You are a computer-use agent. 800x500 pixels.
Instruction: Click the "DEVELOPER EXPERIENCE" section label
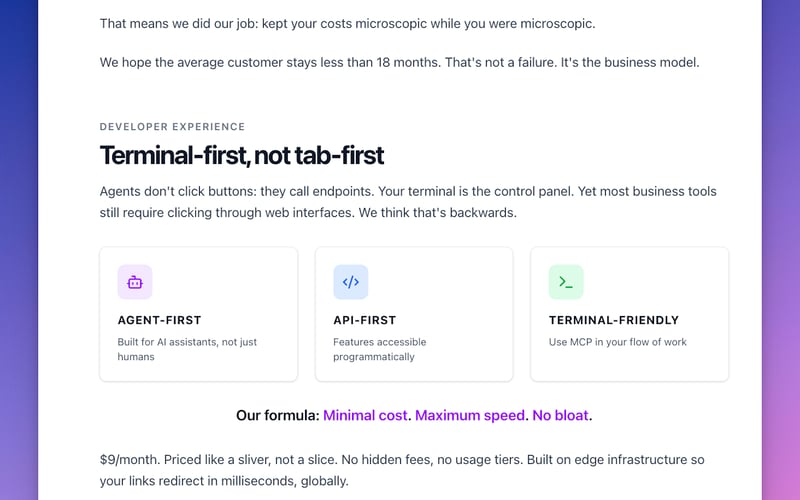172,127
